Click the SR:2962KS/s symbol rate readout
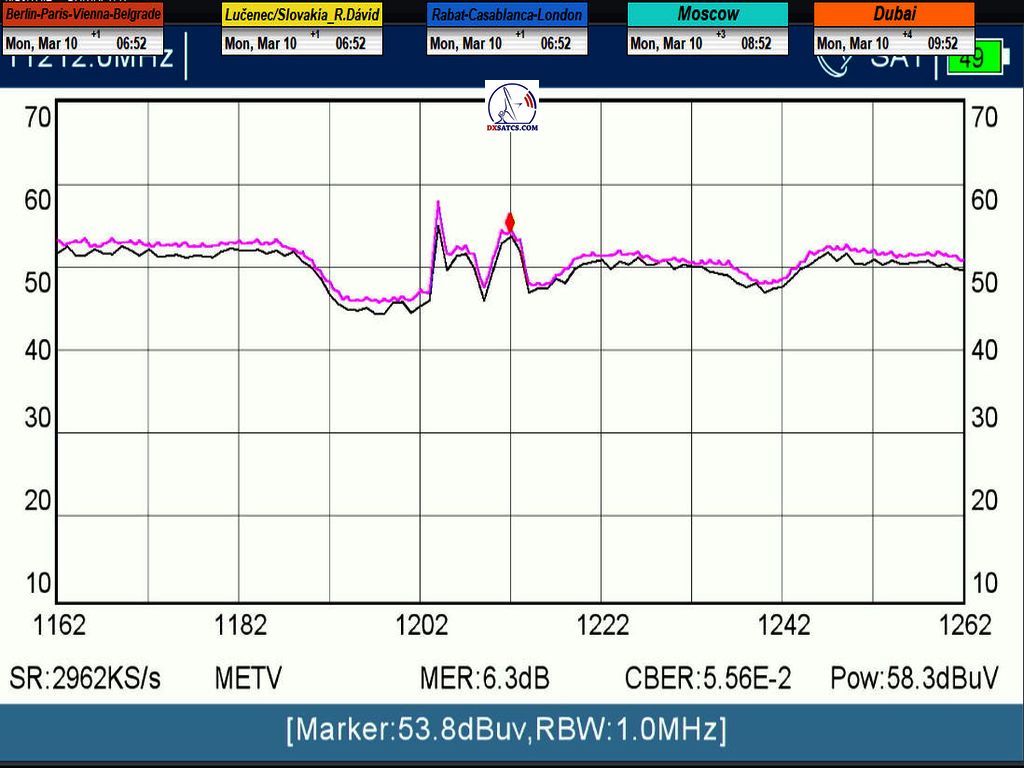 click(85, 678)
